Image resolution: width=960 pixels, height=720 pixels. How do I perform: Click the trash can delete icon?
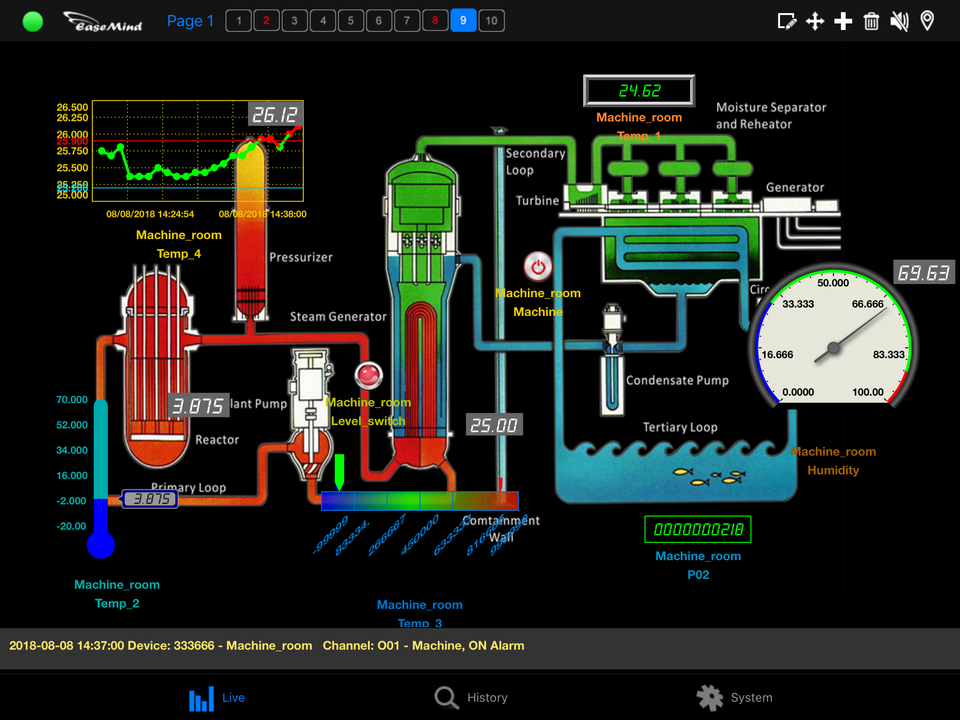point(871,21)
